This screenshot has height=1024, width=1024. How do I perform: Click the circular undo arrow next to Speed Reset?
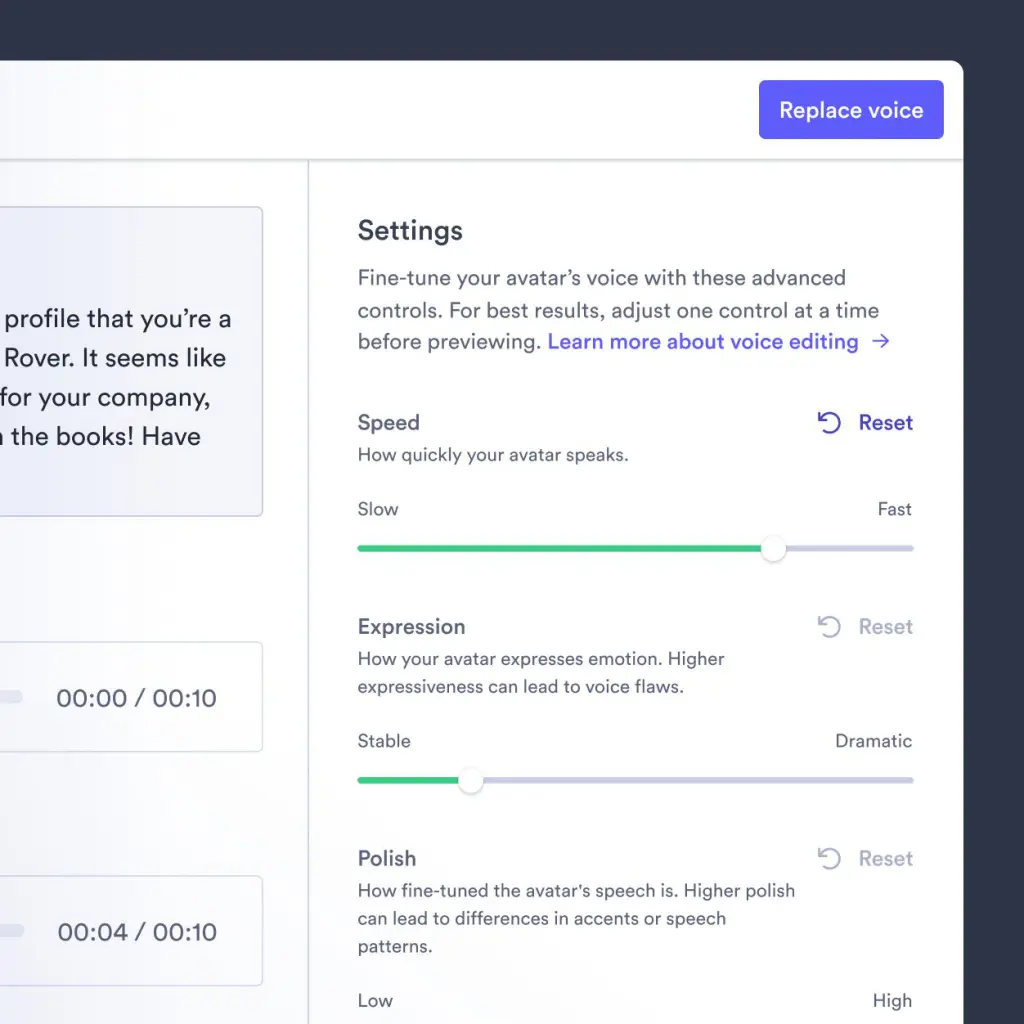pos(828,422)
